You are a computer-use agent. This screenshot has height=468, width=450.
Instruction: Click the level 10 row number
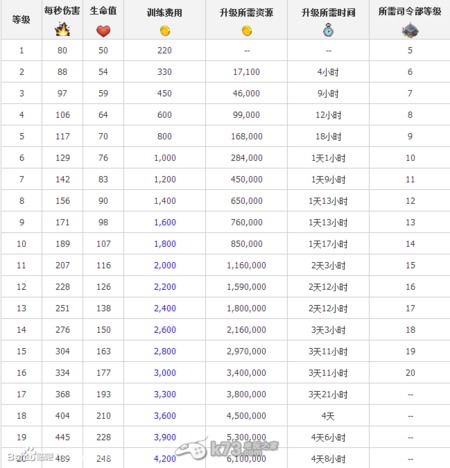pos(21,244)
